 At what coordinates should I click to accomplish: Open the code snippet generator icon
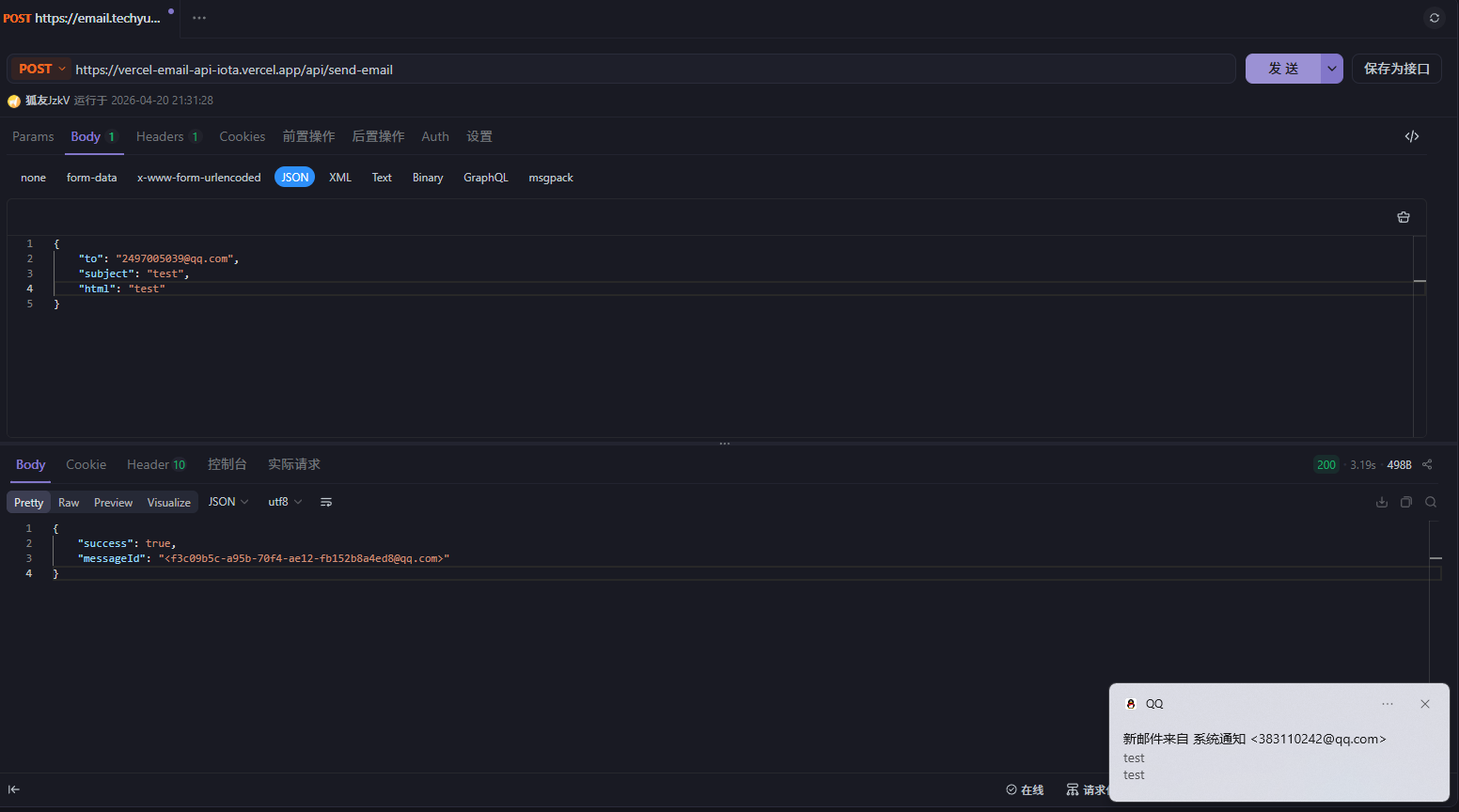[1411, 136]
